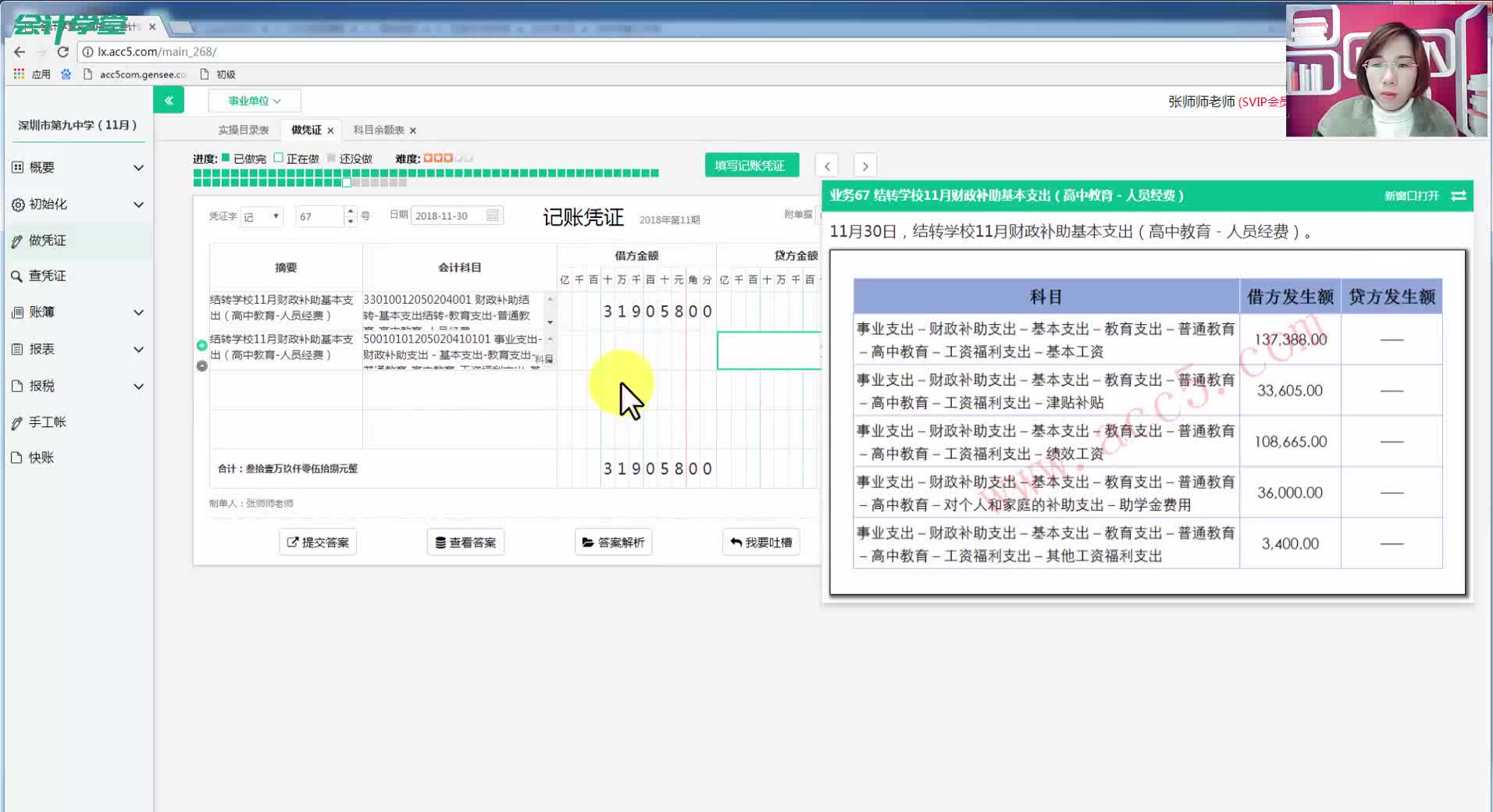Go to the previous task with the left arrow
Screen dimensions: 1493x812
tap(827, 166)
